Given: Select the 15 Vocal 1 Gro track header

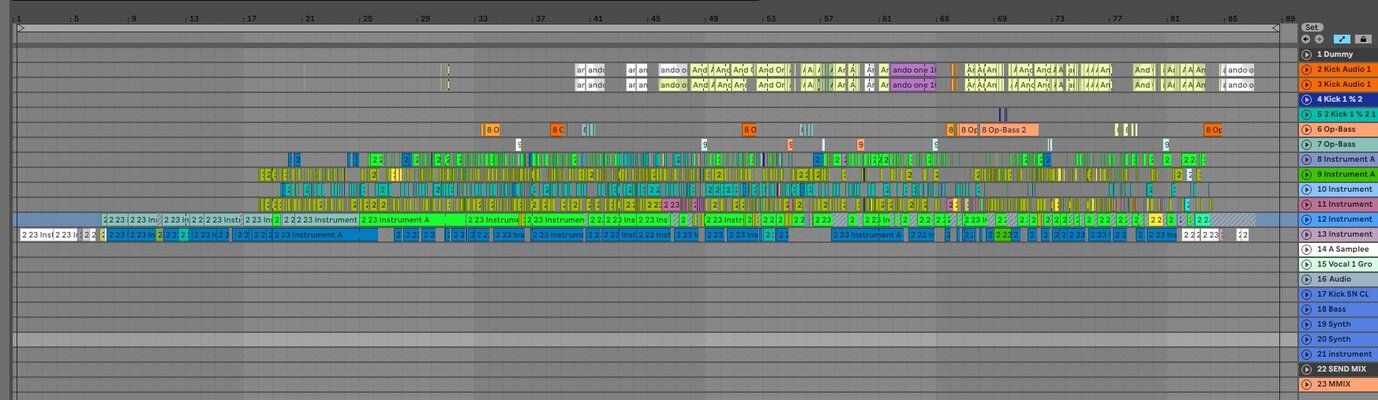Looking at the screenshot, I should click(x=1338, y=264).
